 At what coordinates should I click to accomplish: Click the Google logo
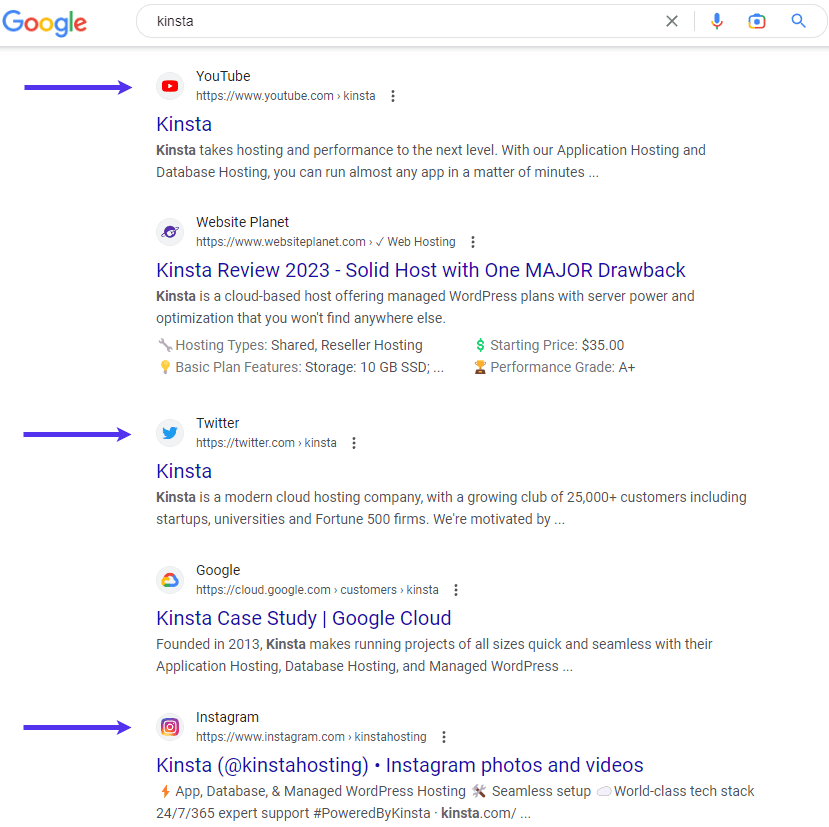pos(45,22)
